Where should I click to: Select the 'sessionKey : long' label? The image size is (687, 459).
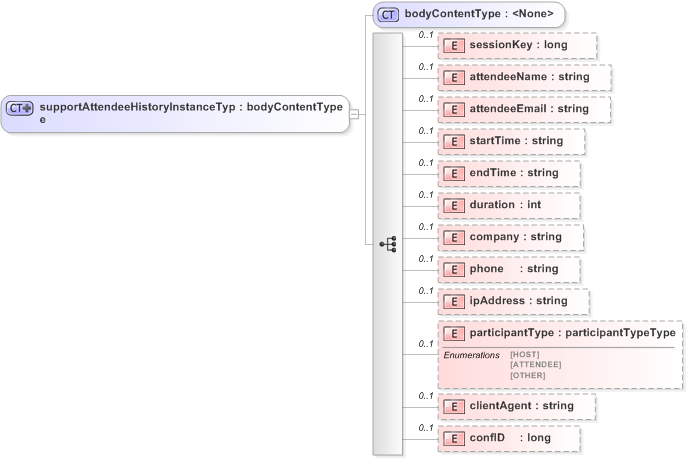pyautogui.click(x=518, y=45)
